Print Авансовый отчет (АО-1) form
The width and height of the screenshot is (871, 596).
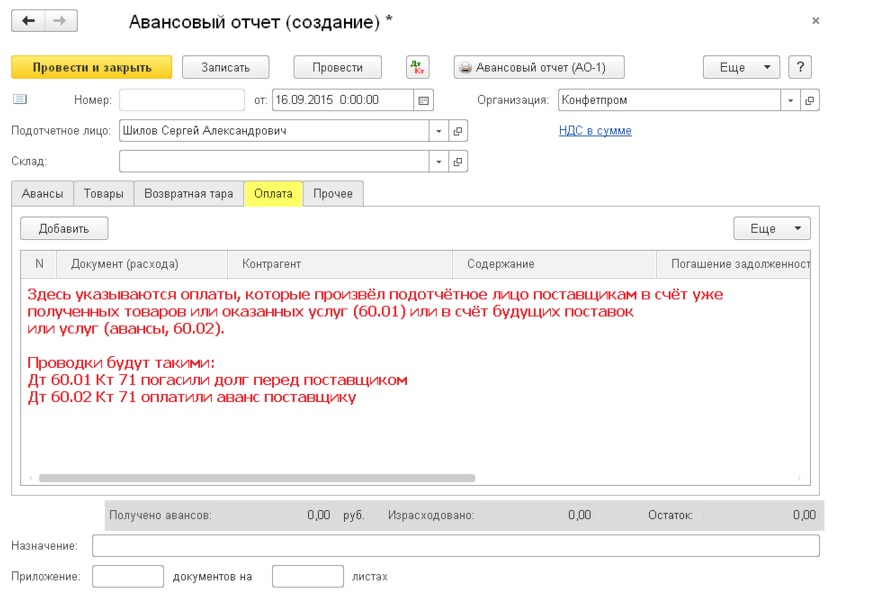(x=539, y=67)
